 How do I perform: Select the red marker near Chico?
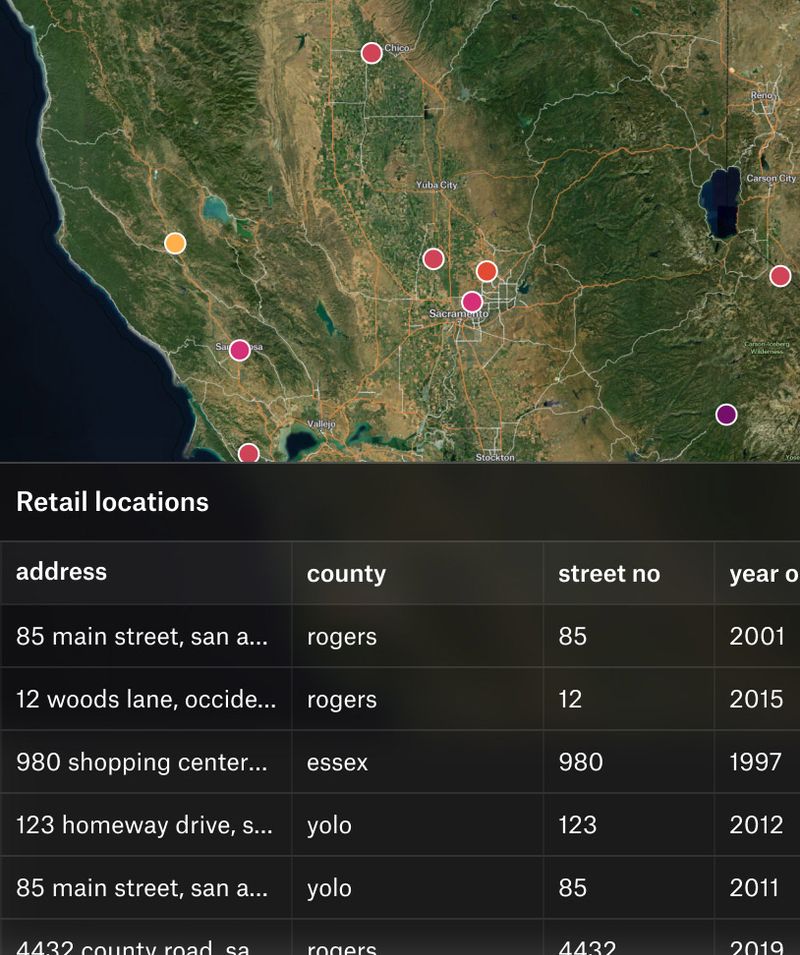coord(371,52)
